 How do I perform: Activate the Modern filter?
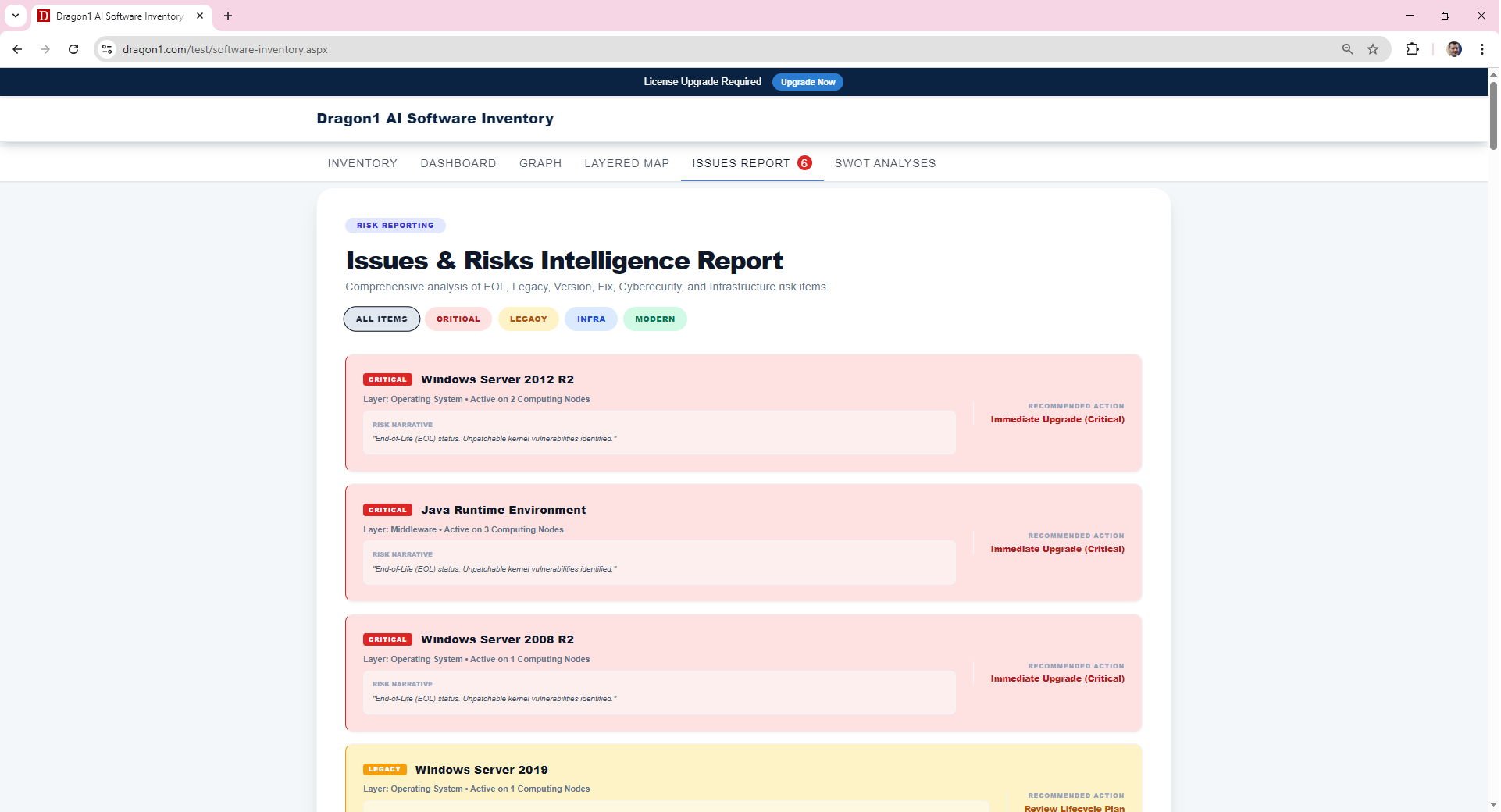(654, 319)
